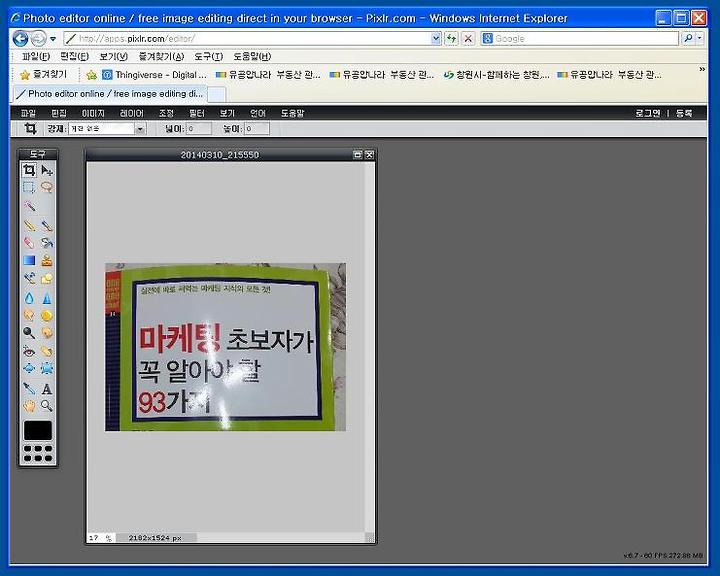Open the 조정 menu
The image size is (720, 576).
click(166, 113)
